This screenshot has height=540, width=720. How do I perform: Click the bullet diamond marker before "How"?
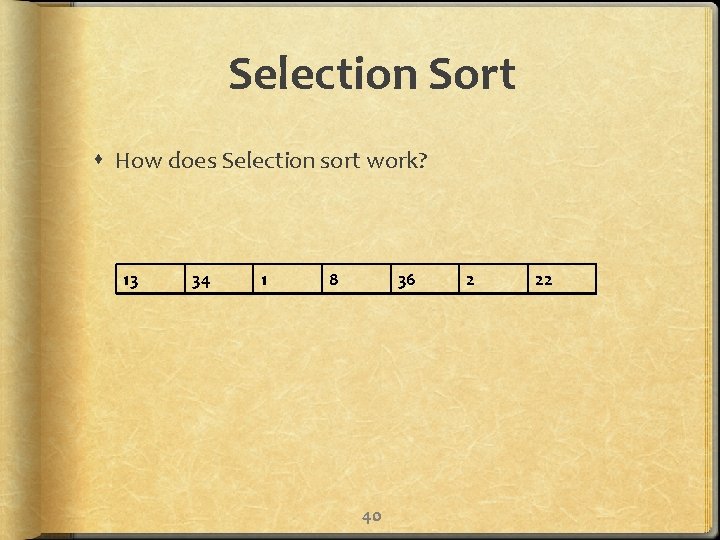pos(101,160)
